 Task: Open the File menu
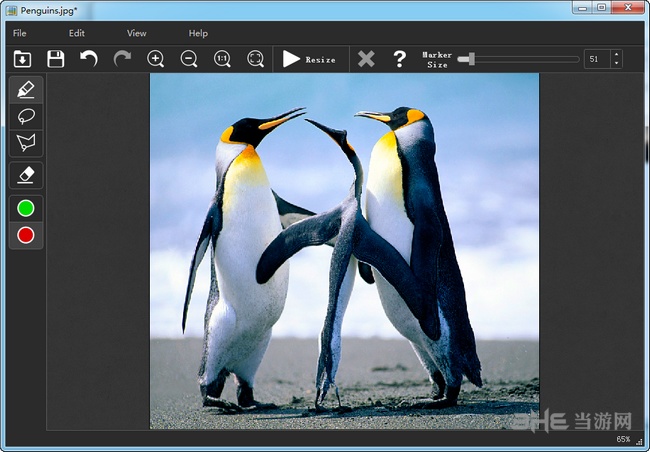tap(20, 33)
